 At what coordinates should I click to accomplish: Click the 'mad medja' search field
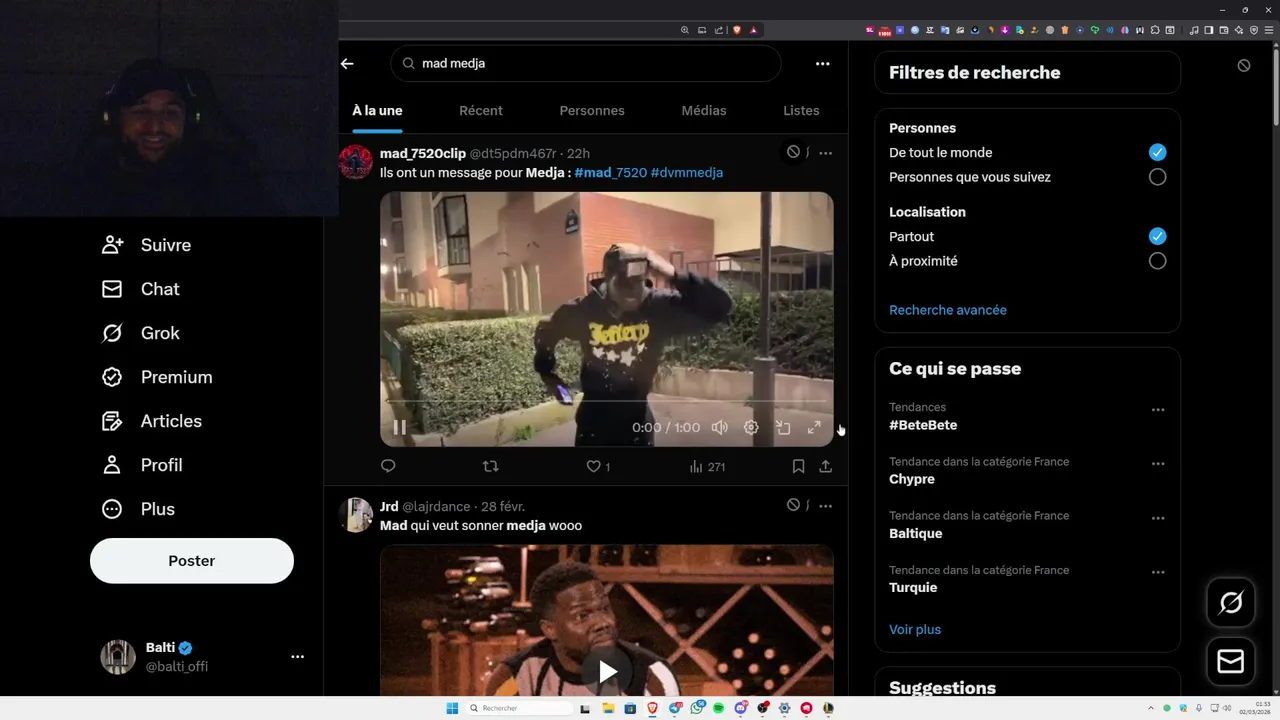point(585,63)
